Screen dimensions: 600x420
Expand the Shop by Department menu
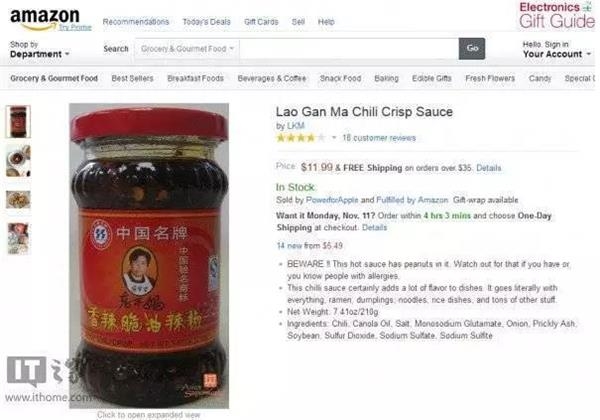(x=40, y=49)
